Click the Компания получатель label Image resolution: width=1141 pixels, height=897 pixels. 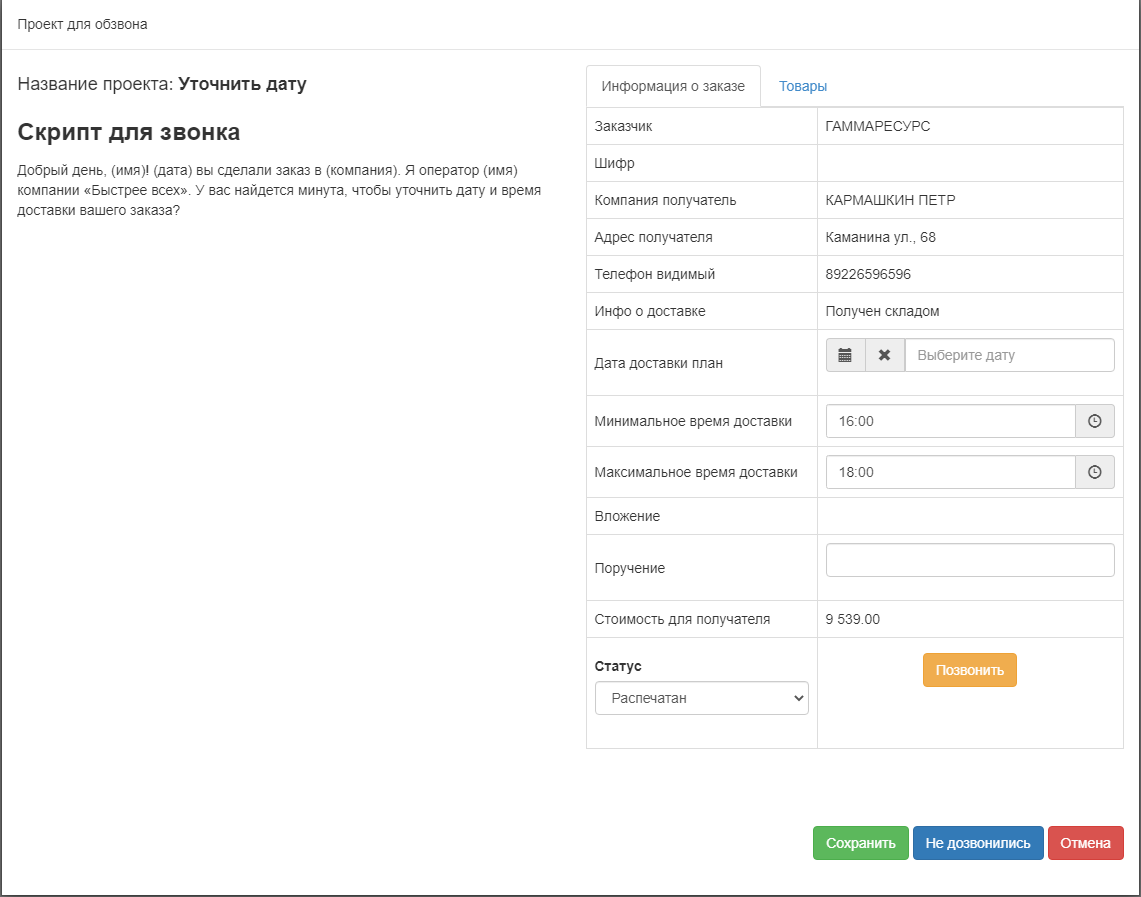pos(665,200)
